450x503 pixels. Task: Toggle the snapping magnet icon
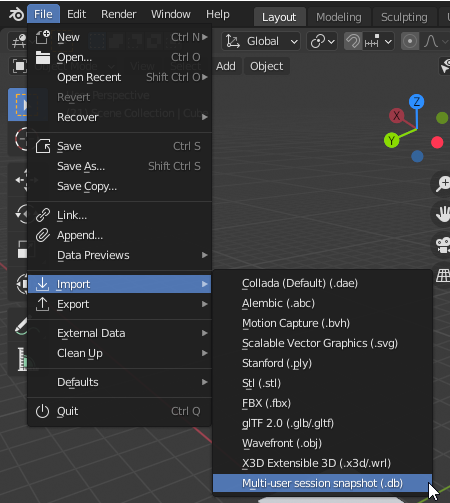[353, 41]
